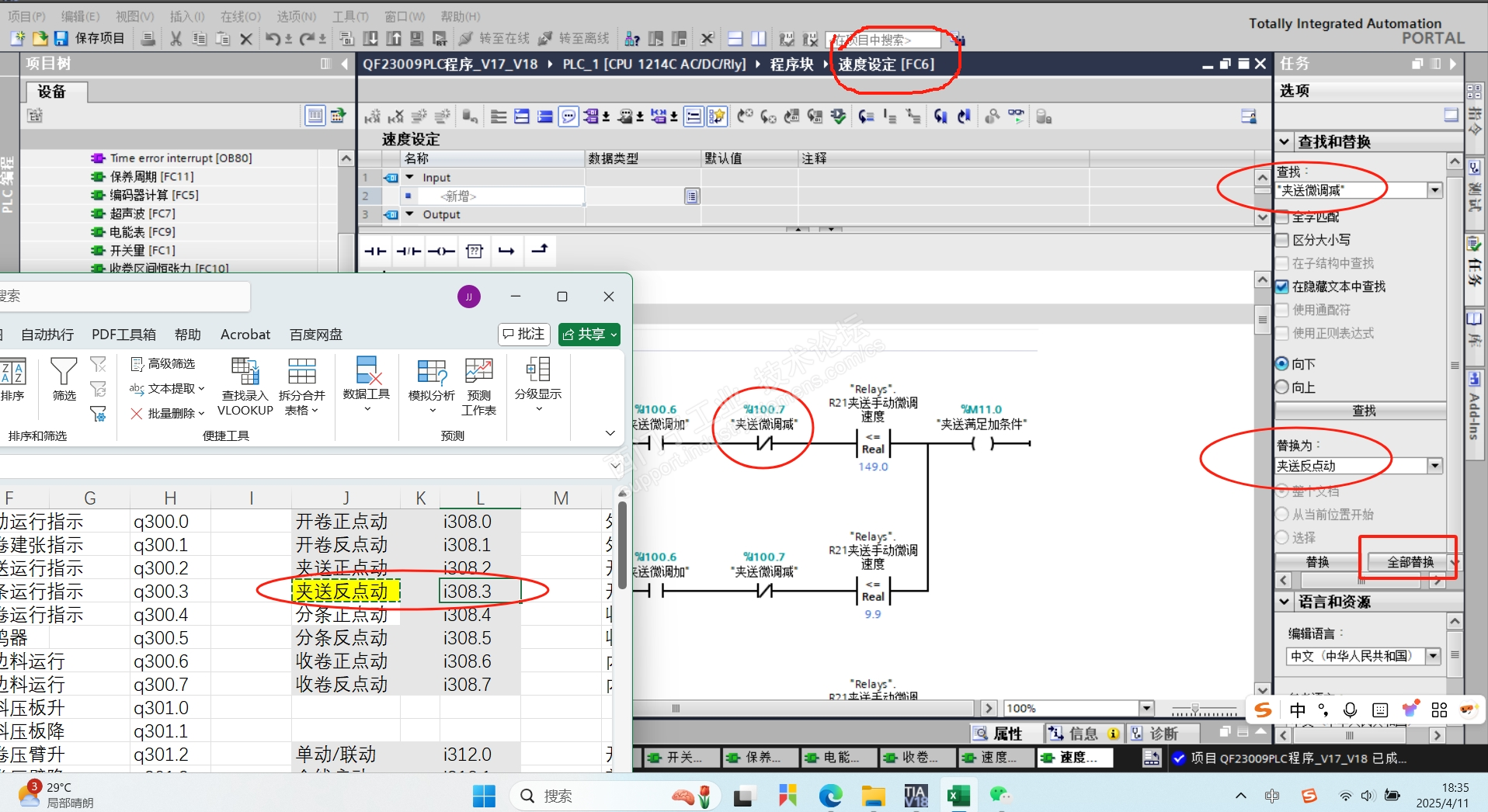Click the Save project disk icon
This screenshot has width=1488, height=812.
click(61, 38)
